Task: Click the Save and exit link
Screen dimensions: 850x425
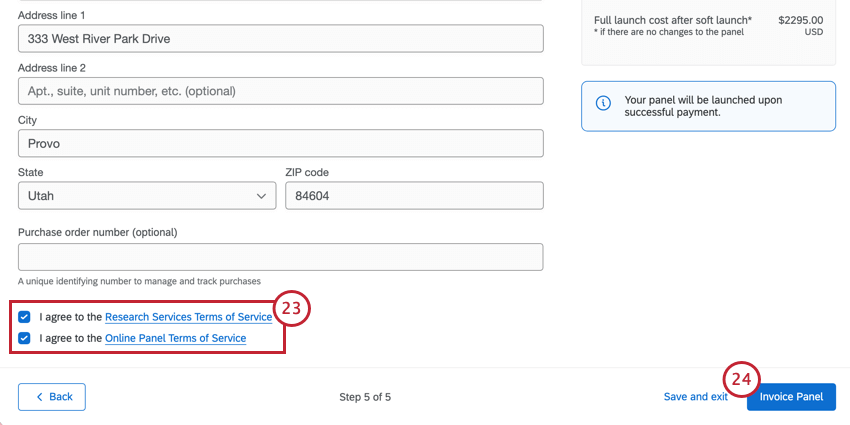Action: (x=695, y=397)
